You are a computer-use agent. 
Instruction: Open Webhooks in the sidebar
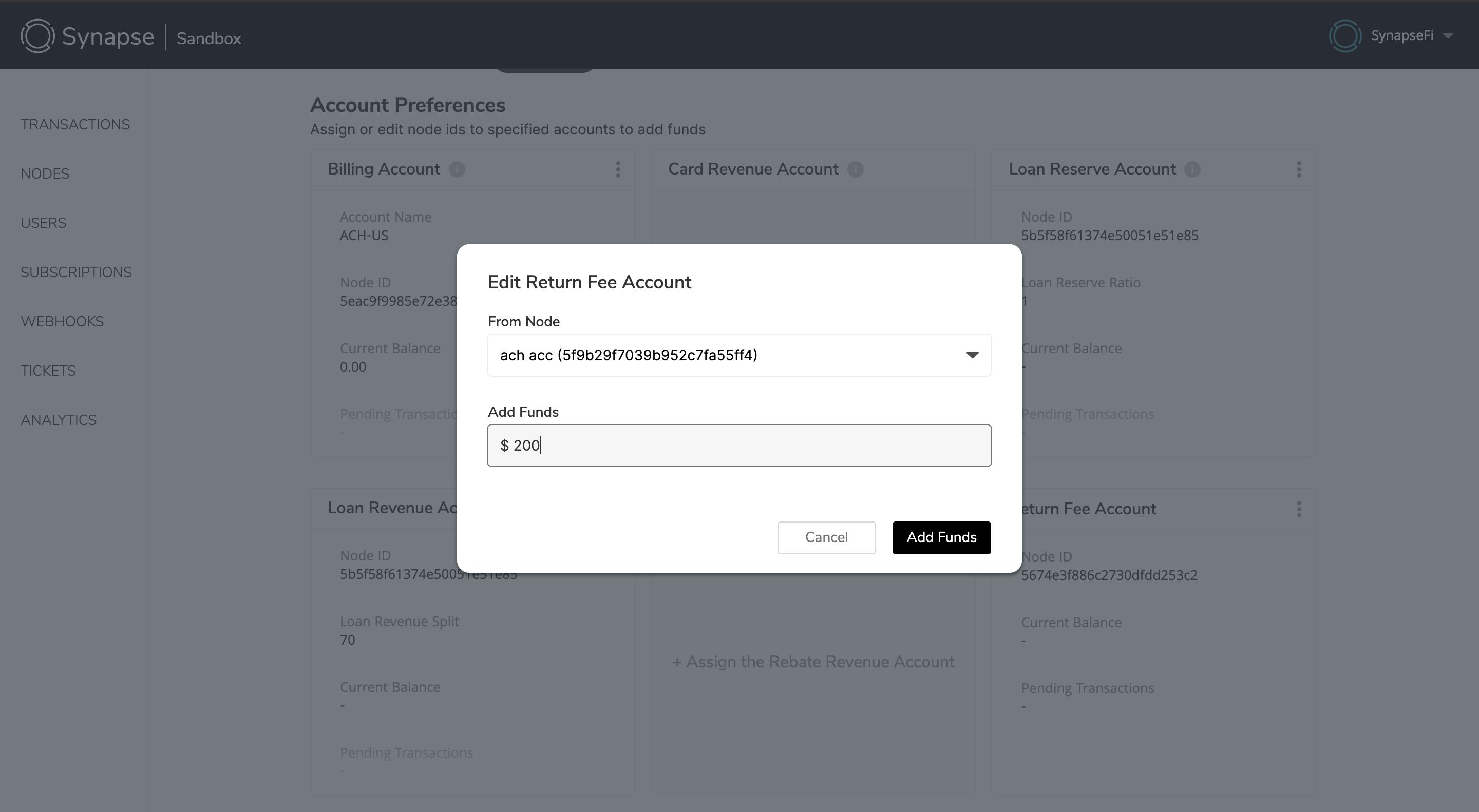(62, 322)
